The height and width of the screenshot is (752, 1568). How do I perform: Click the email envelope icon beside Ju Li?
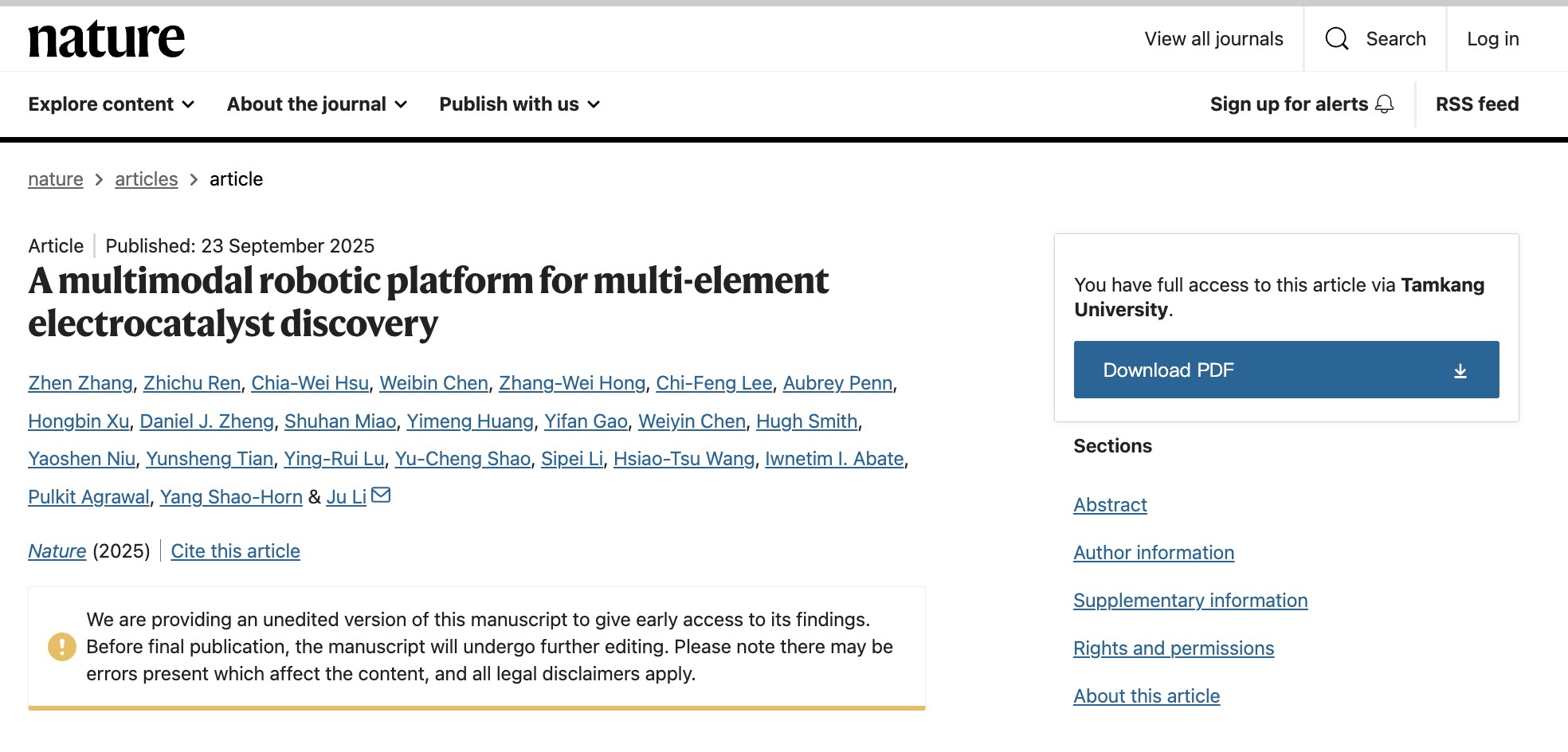381,495
